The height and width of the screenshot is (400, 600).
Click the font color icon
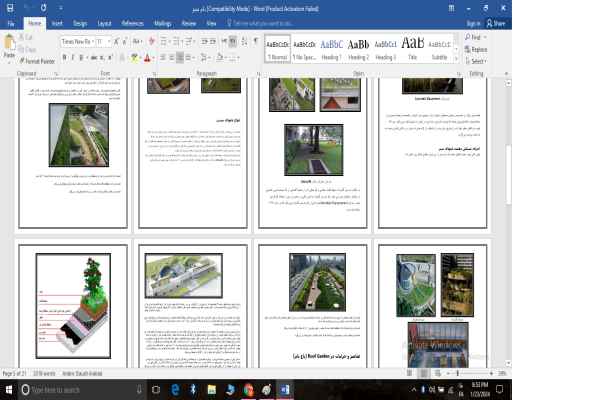[x=147, y=57]
